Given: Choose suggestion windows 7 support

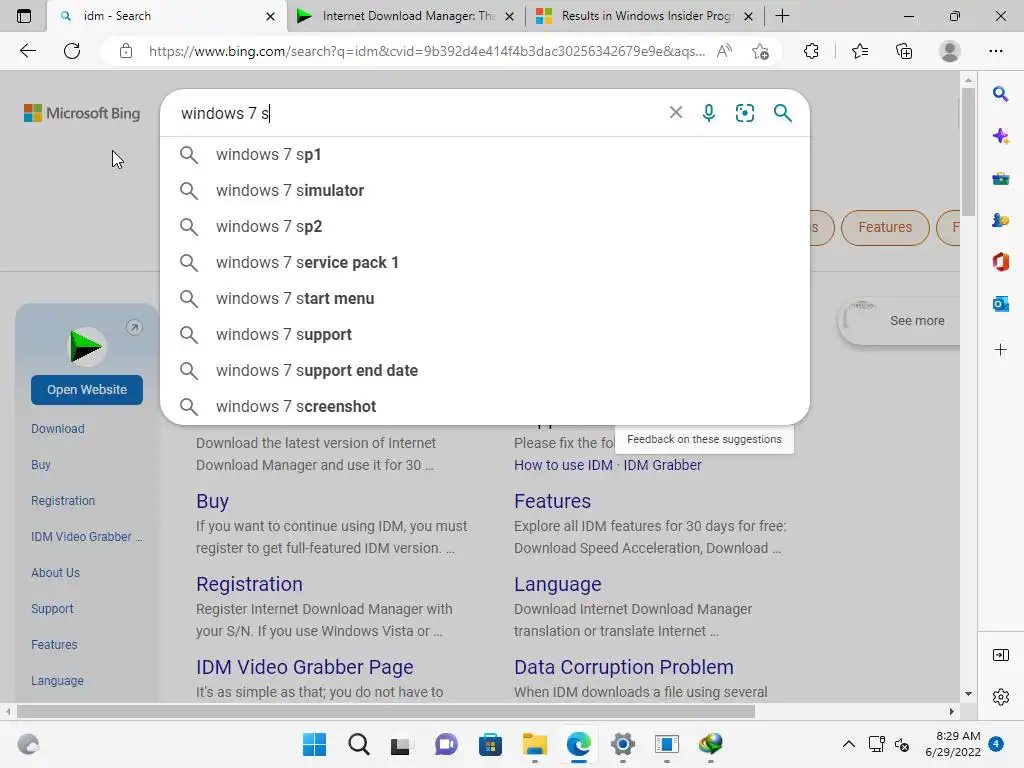Looking at the screenshot, I should 485,334.
